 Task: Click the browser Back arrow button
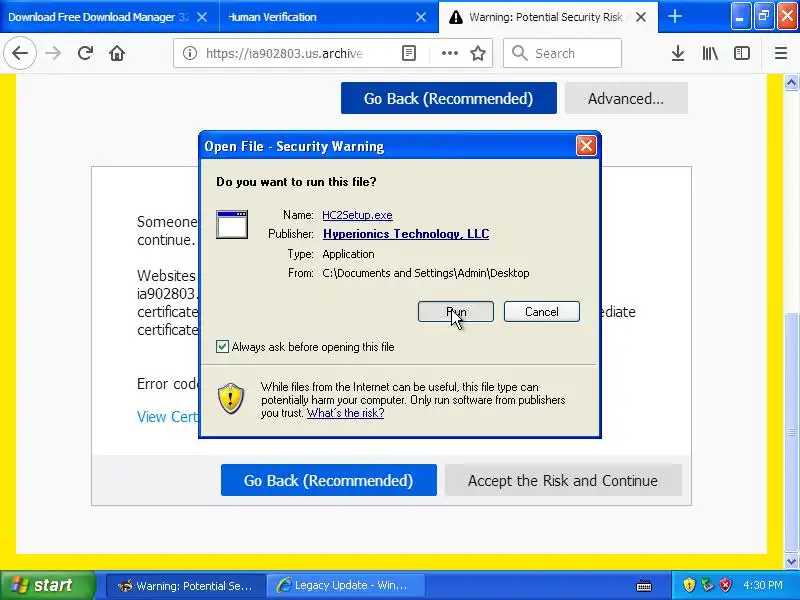pyautogui.click(x=20, y=53)
